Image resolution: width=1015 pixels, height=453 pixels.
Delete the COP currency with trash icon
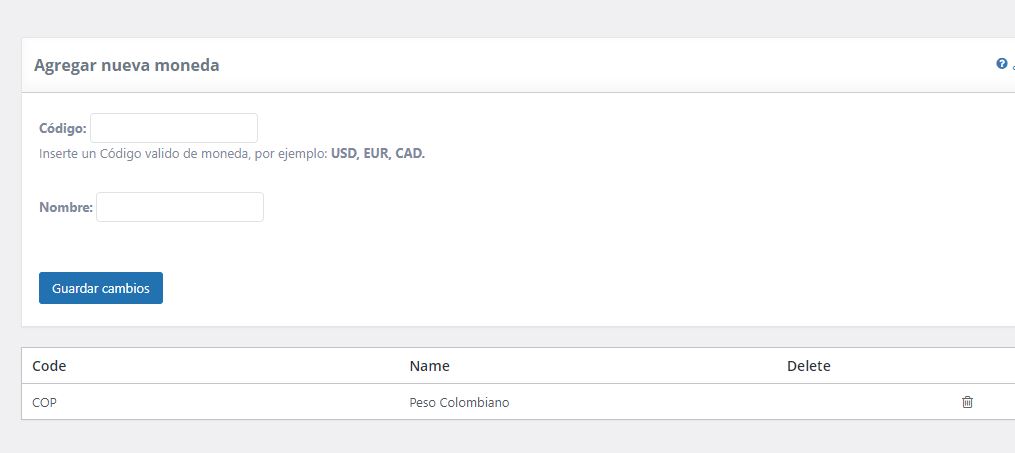pos(967,402)
